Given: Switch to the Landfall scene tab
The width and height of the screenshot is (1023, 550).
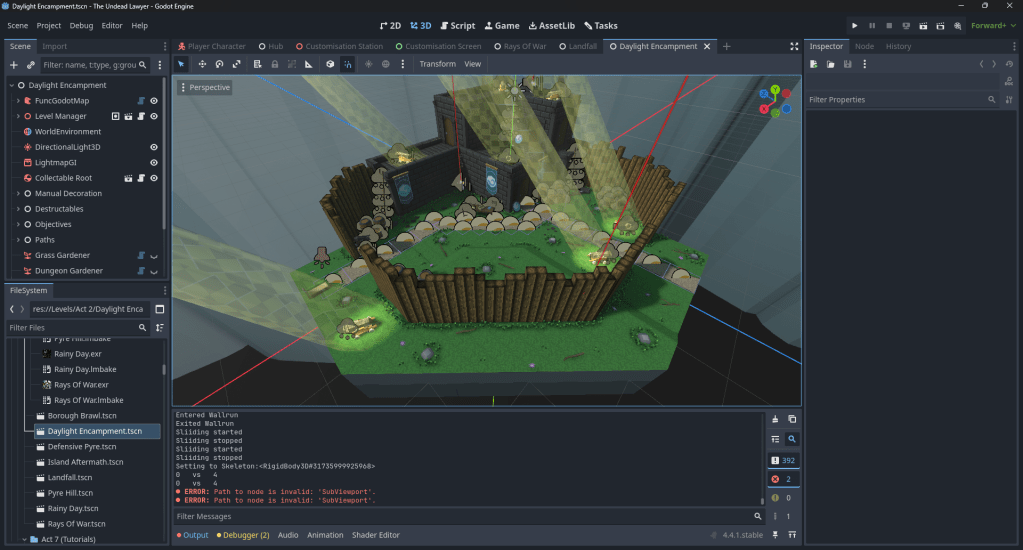Looking at the screenshot, I should [x=581, y=46].
